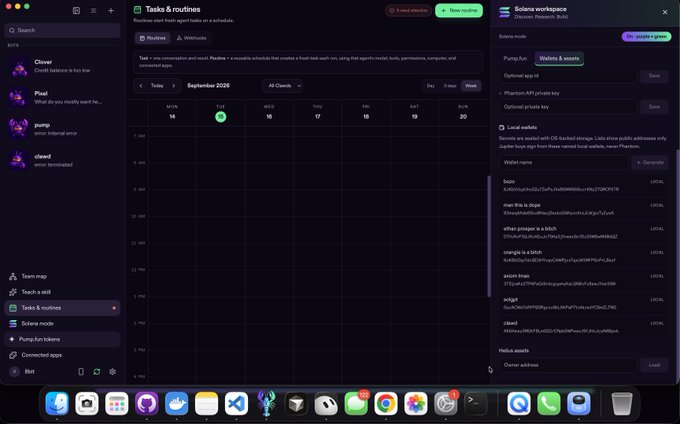Click the Wallet name input field
680x424 pixels.
coord(563,163)
